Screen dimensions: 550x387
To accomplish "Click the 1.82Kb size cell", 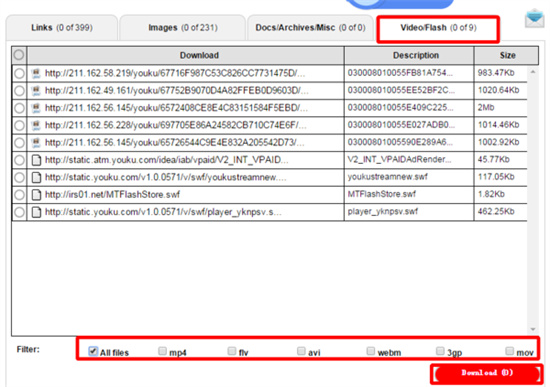I will coord(491,194).
